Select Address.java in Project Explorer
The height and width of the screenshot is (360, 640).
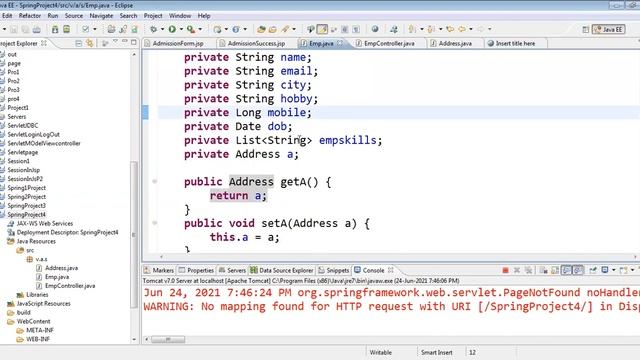point(61,268)
